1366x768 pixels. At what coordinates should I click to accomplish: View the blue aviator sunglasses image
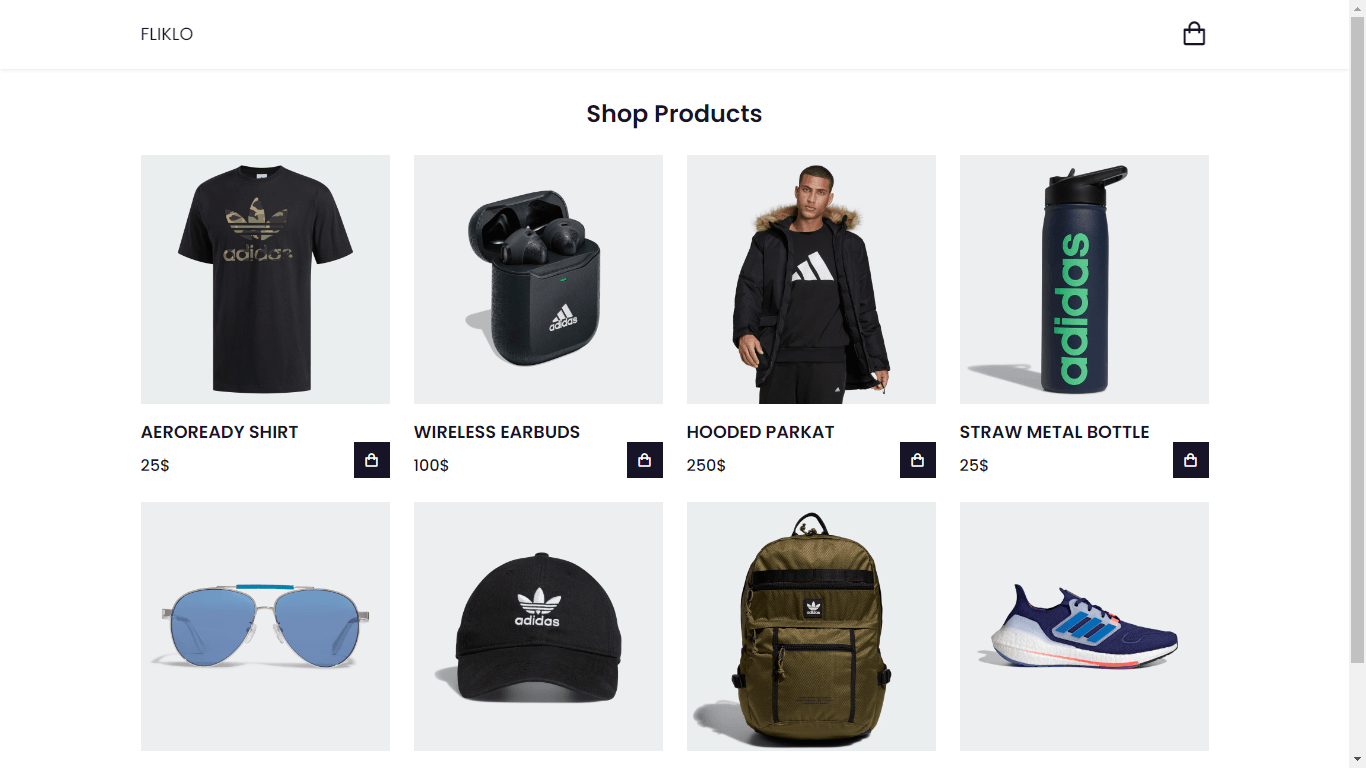click(x=265, y=626)
